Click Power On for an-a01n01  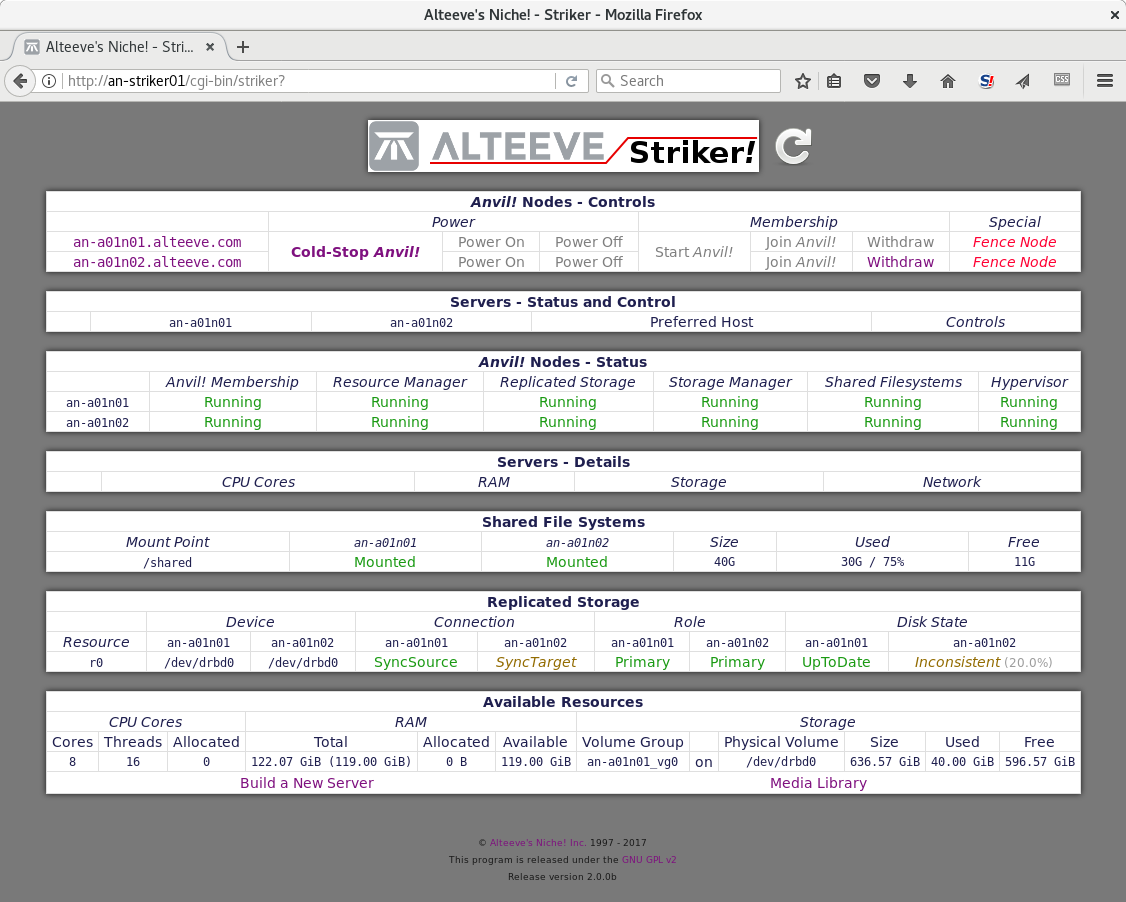[x=491, y=242]
